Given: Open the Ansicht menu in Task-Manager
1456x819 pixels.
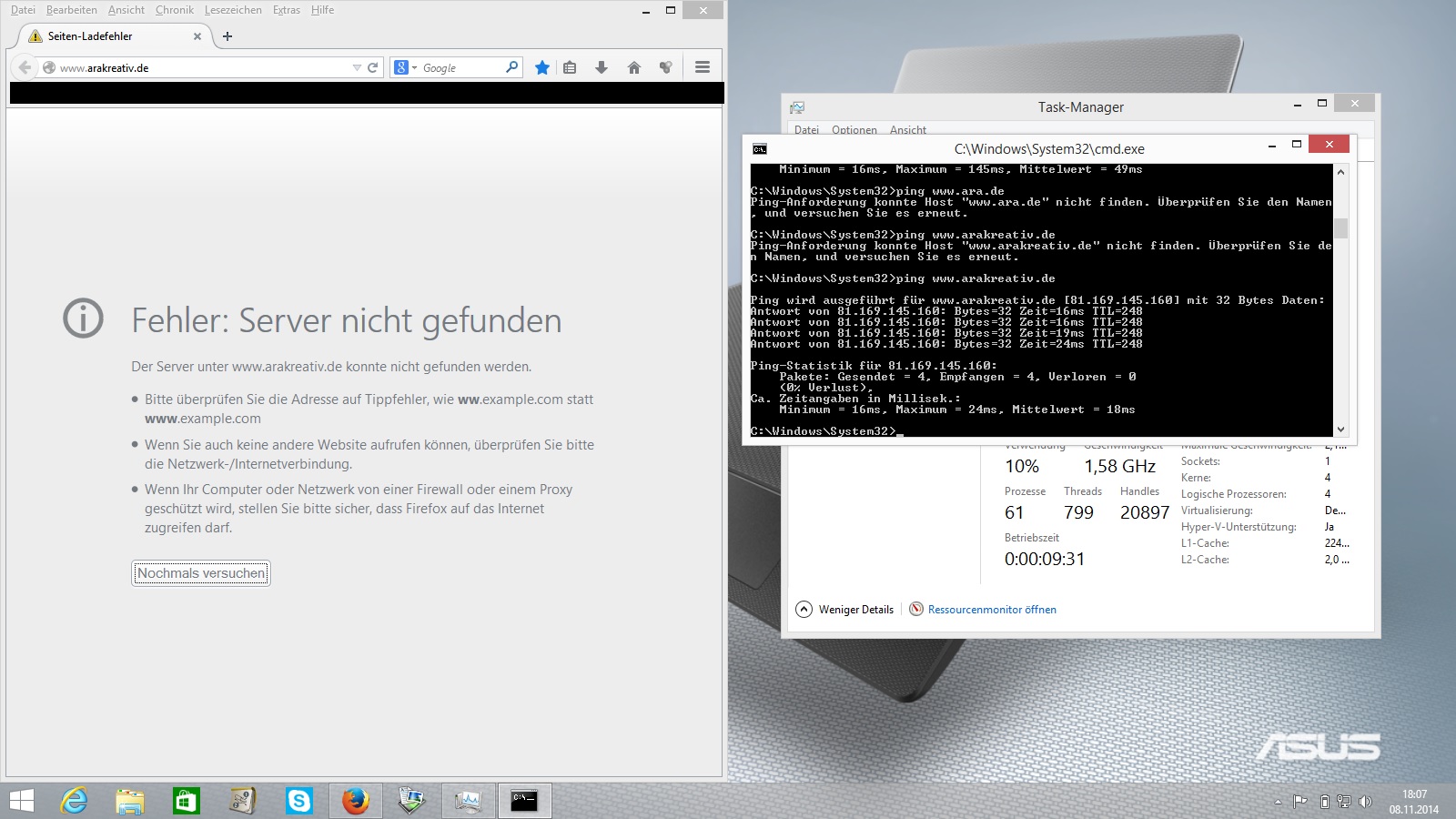Looking at the screenshot, I should (x=908, y=130).
